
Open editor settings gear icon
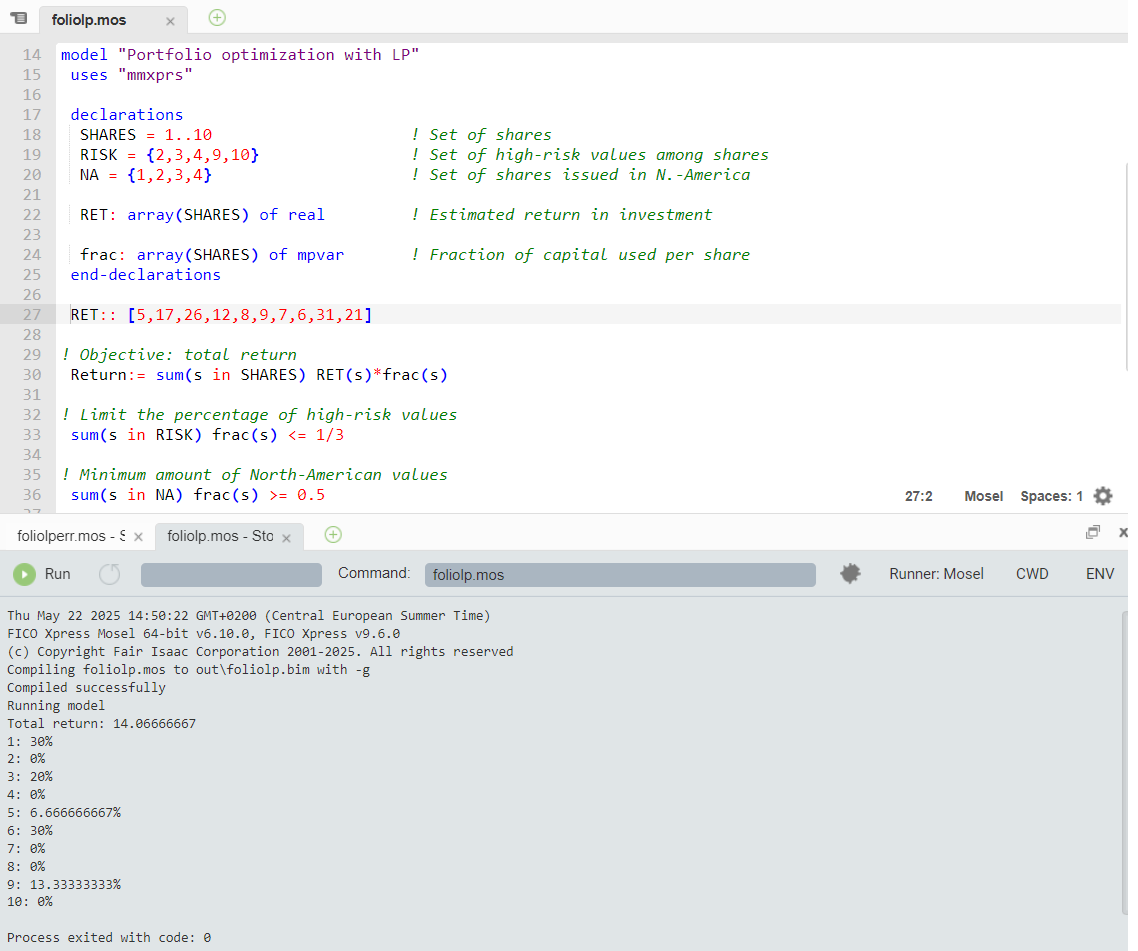pos(1102,496)
